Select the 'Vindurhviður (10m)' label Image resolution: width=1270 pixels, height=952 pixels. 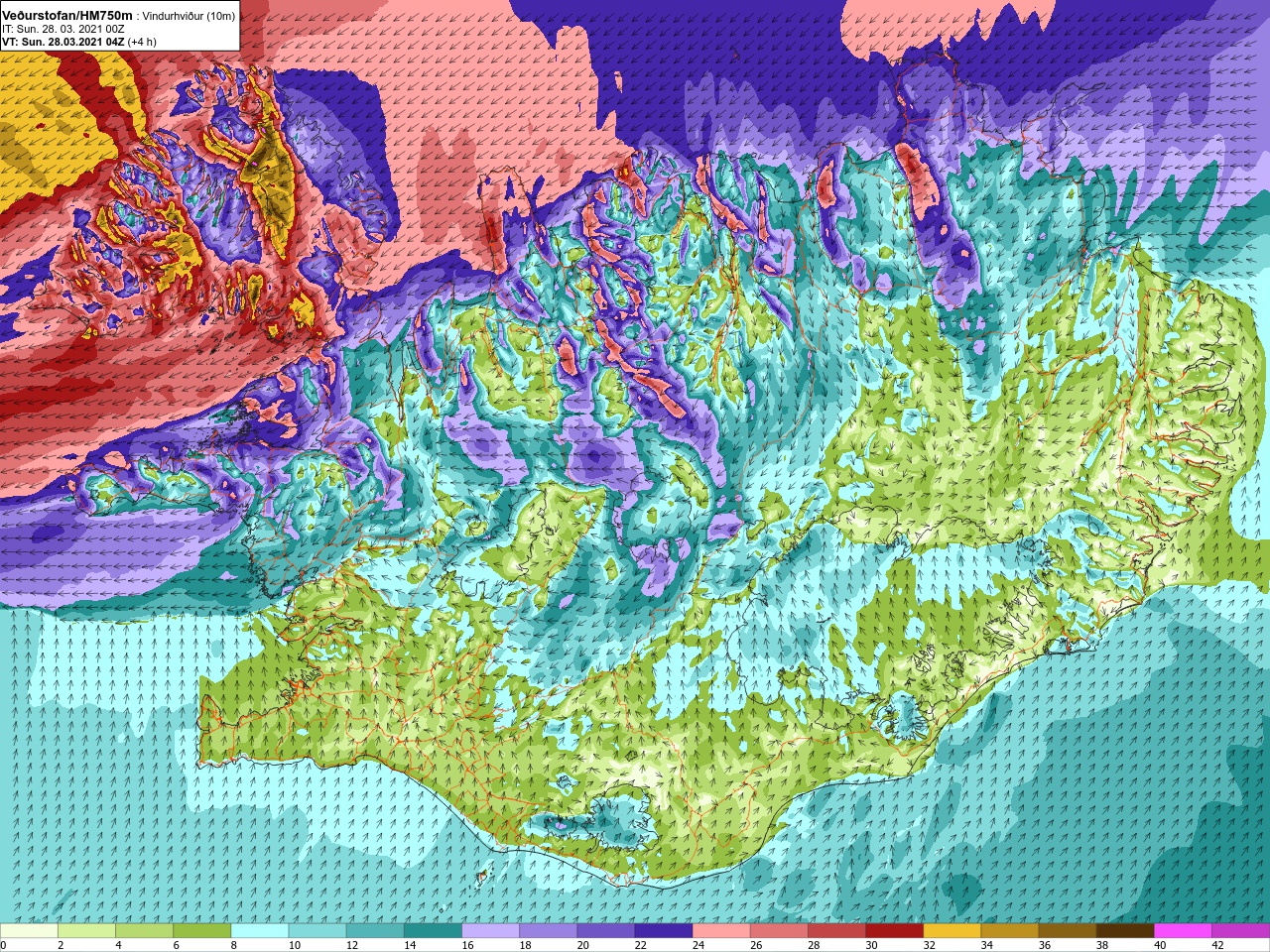190,16
